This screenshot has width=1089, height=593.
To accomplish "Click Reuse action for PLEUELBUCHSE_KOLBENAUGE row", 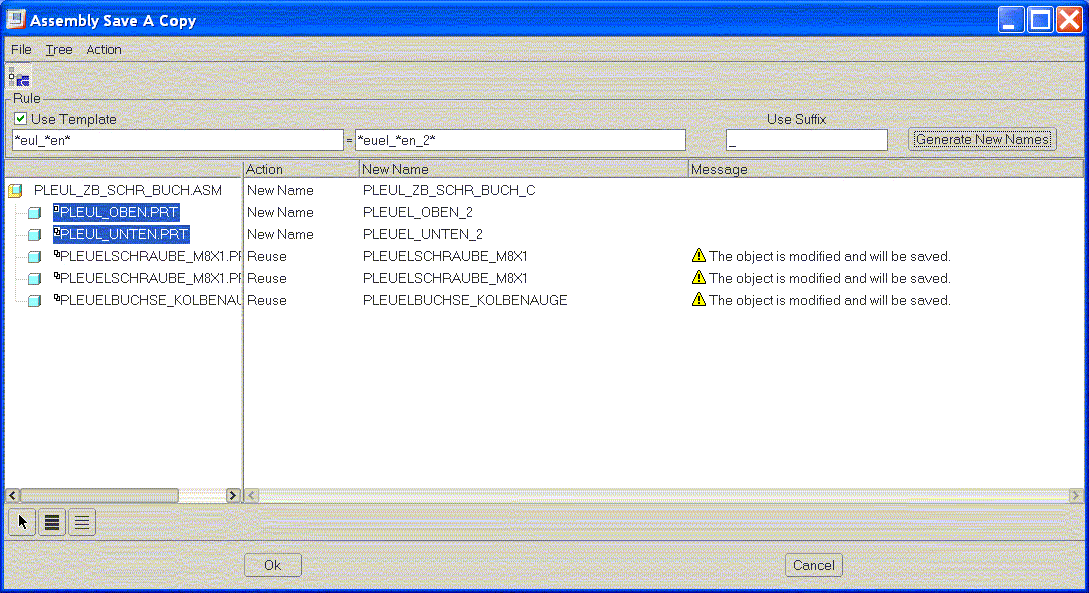I will point(267,301).
